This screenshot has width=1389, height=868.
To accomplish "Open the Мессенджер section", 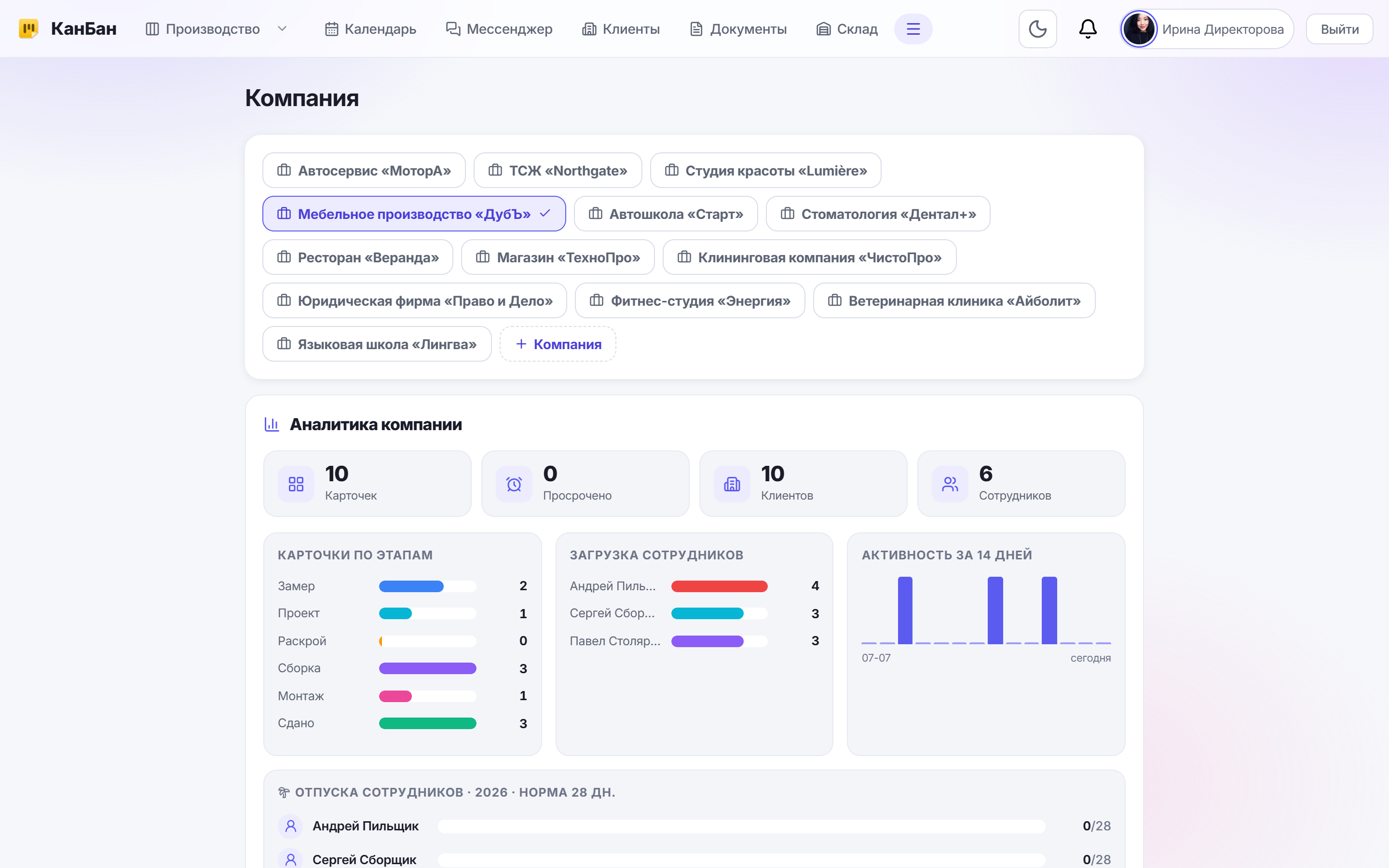I will [499, 29].
